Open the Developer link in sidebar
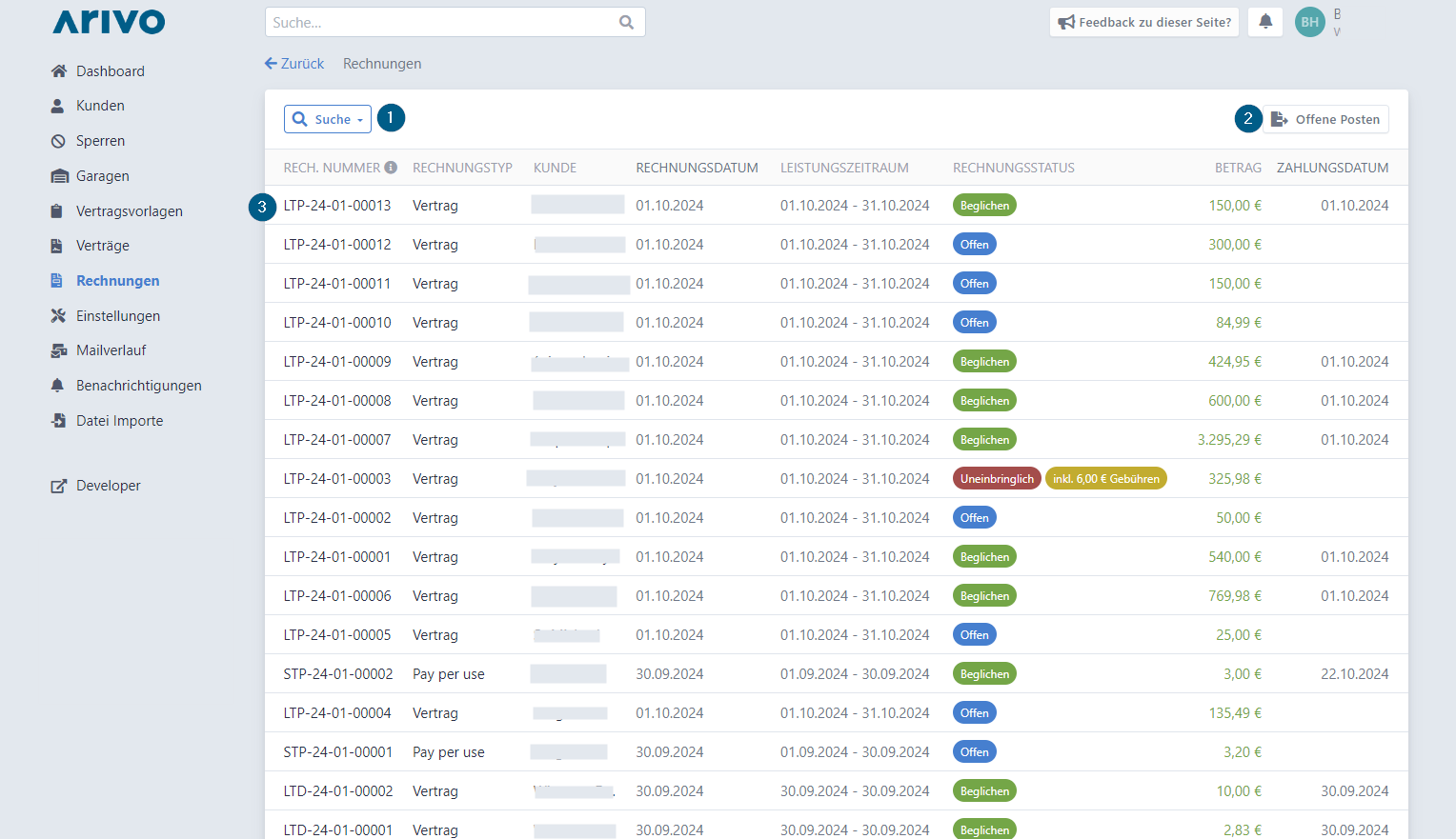This screenshot has width=1456, height=839. [x=109, y=486]
